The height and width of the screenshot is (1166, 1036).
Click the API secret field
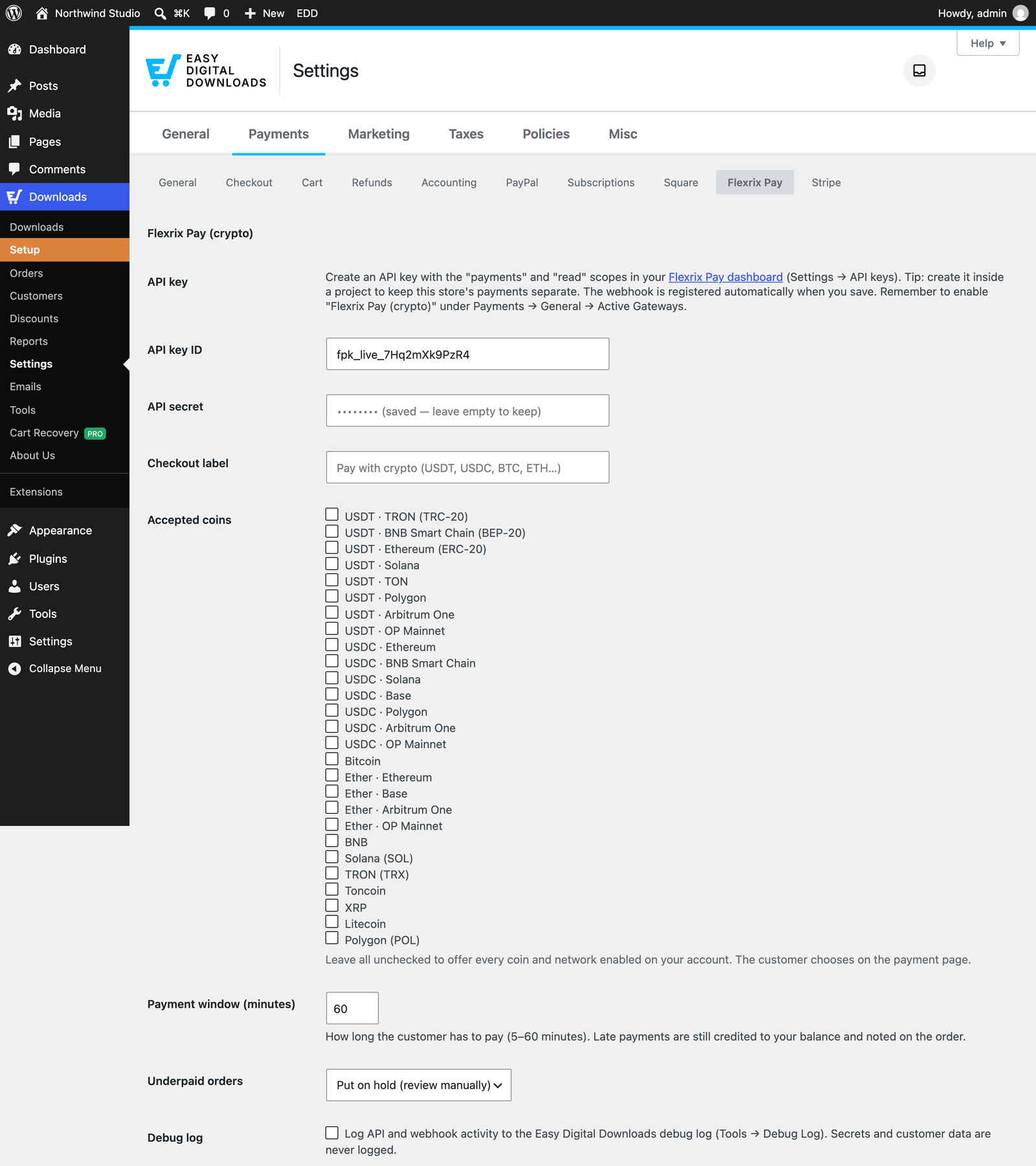click(467, 411)
